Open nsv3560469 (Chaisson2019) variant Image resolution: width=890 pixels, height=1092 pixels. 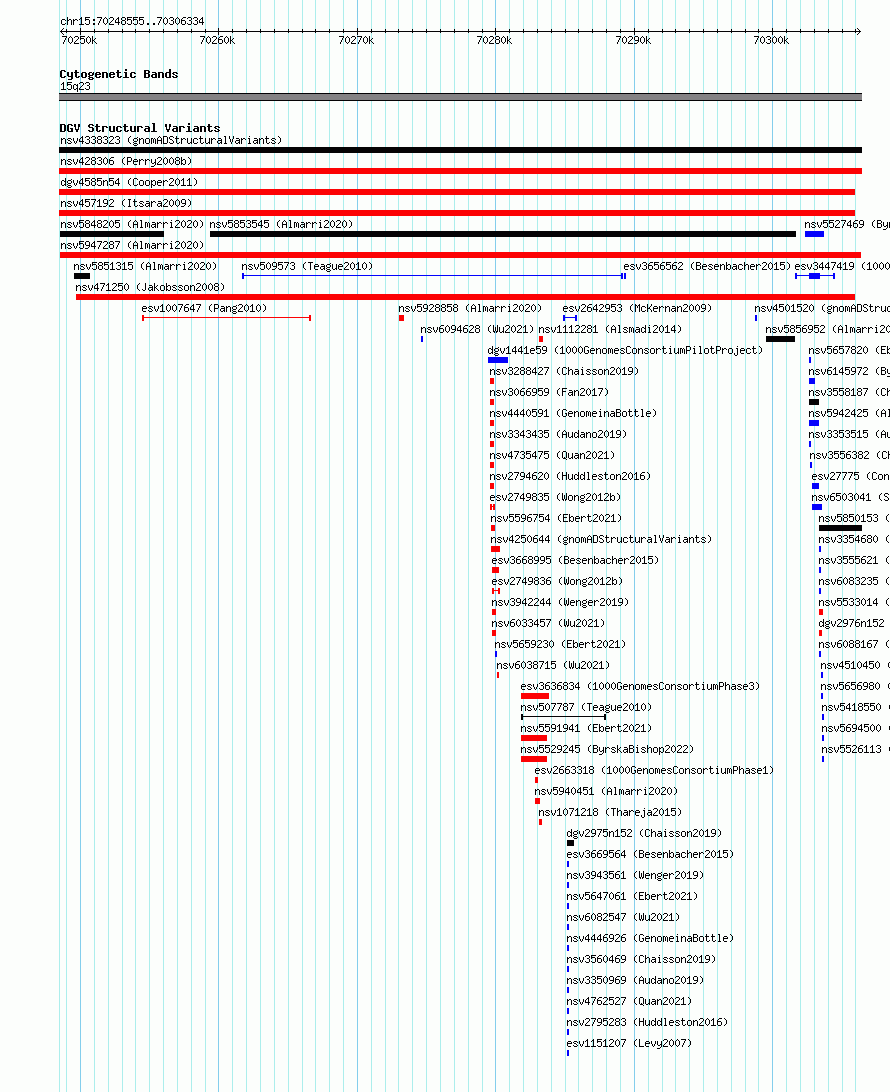click(x=641, y=958)
